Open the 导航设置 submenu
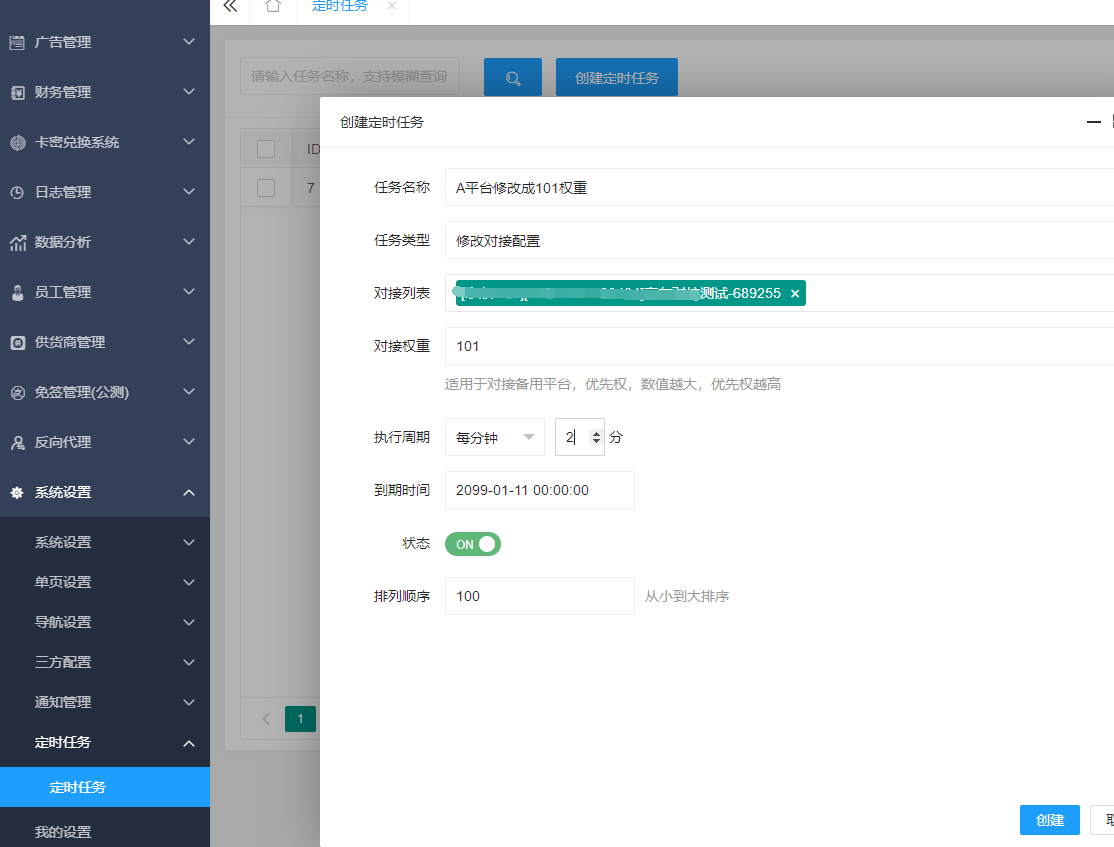The image size is (1114, 847). pos(104,622)
